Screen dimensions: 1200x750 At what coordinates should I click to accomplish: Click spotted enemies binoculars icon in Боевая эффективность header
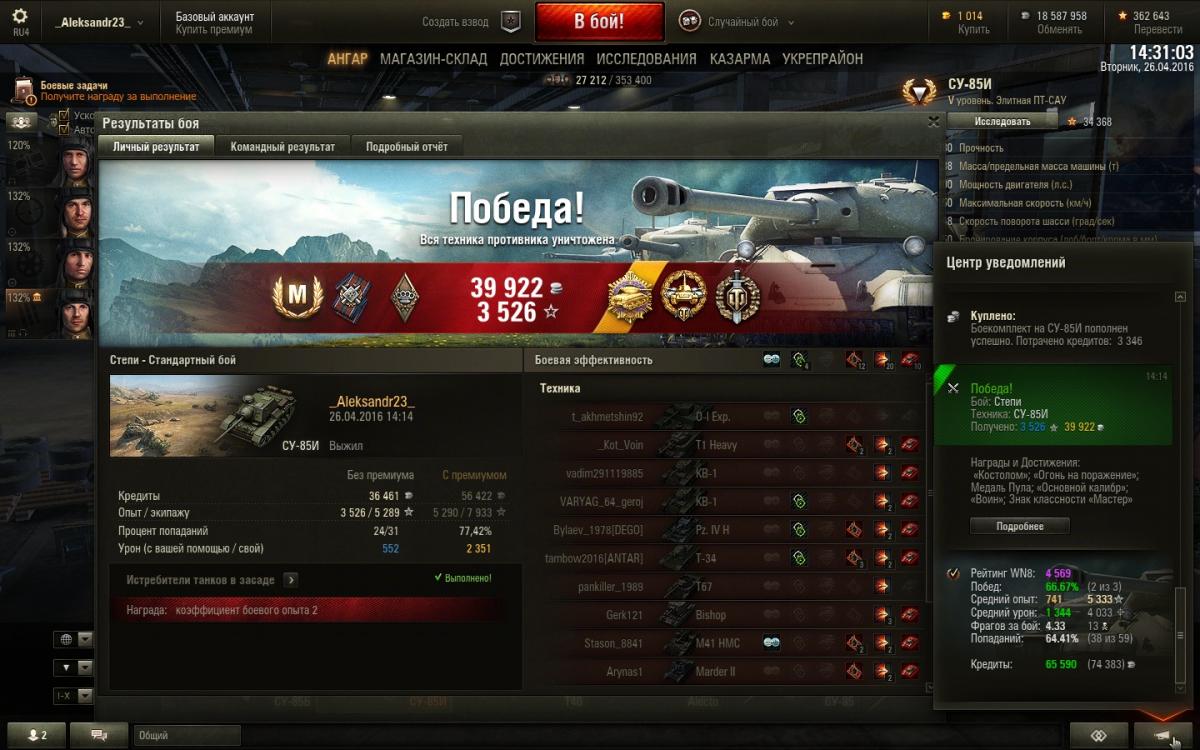[771, 360]
